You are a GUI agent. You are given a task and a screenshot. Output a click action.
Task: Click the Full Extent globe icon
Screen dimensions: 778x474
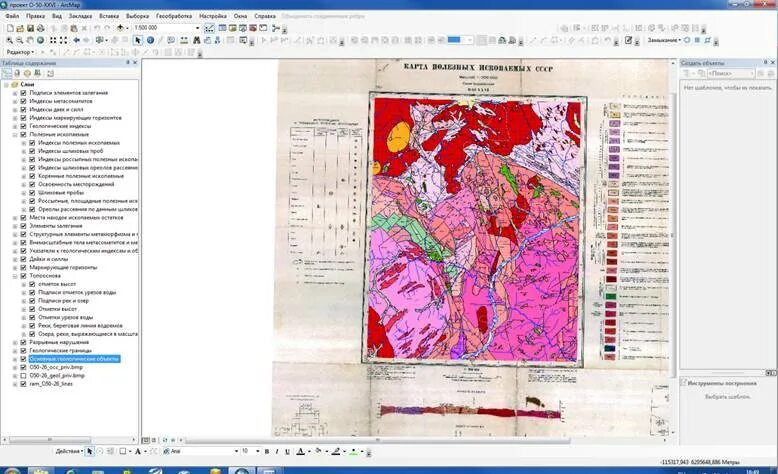pos(40,40)
